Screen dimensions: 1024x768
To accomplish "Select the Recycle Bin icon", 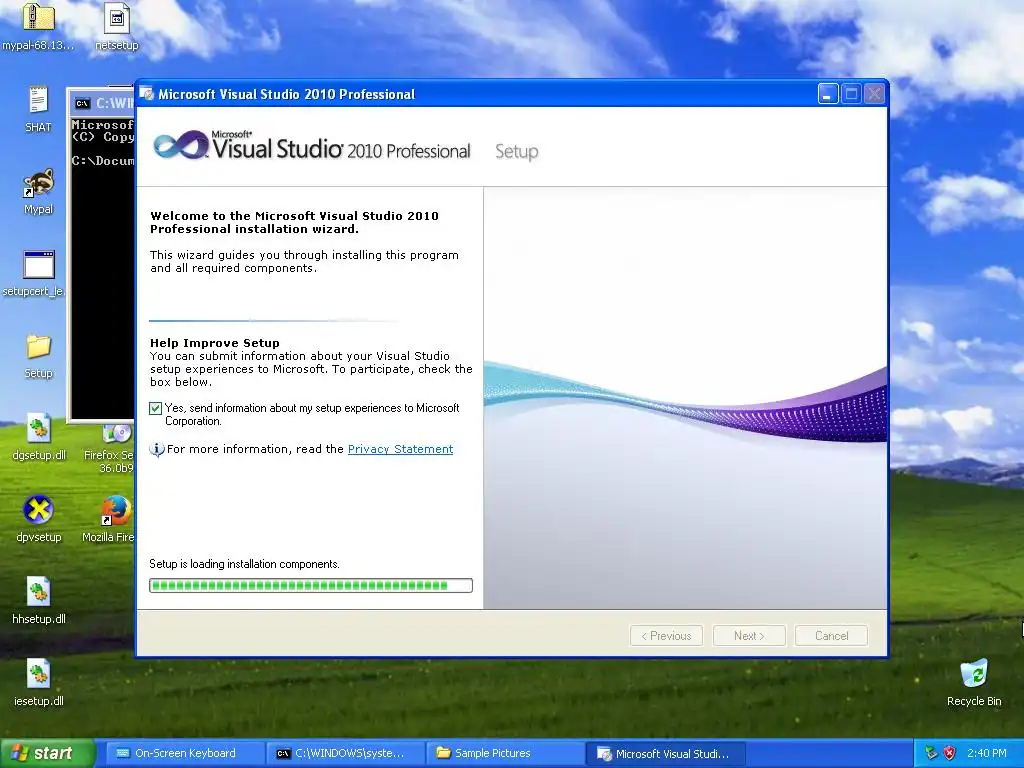I will 974,674.
